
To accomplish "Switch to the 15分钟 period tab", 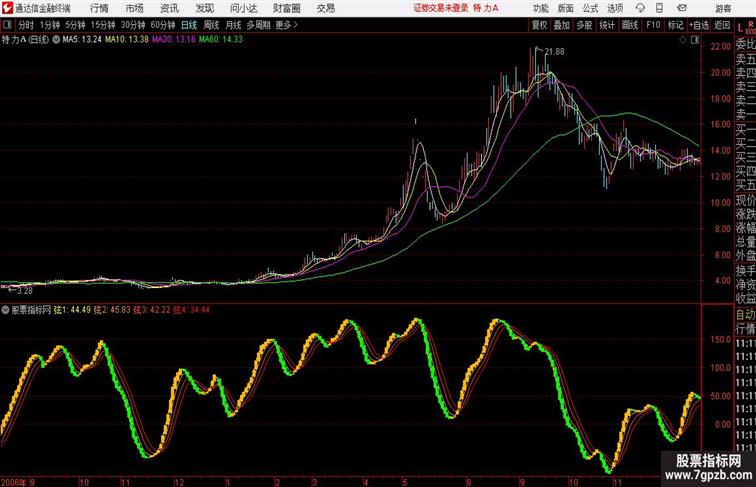I will tap(103, 25).
